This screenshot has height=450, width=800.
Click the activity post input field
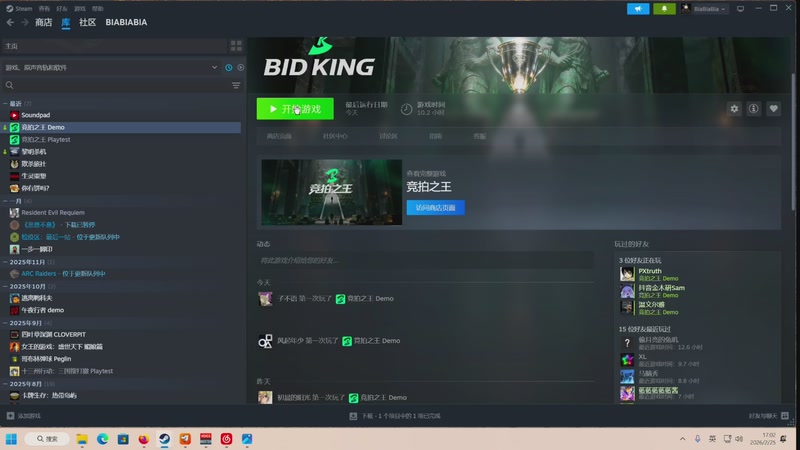(424, 260)
